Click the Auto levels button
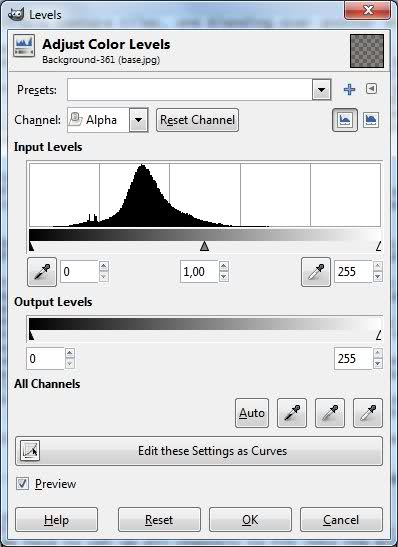The width and height of the screenshot is (398, 547). [x=252, y=413]
